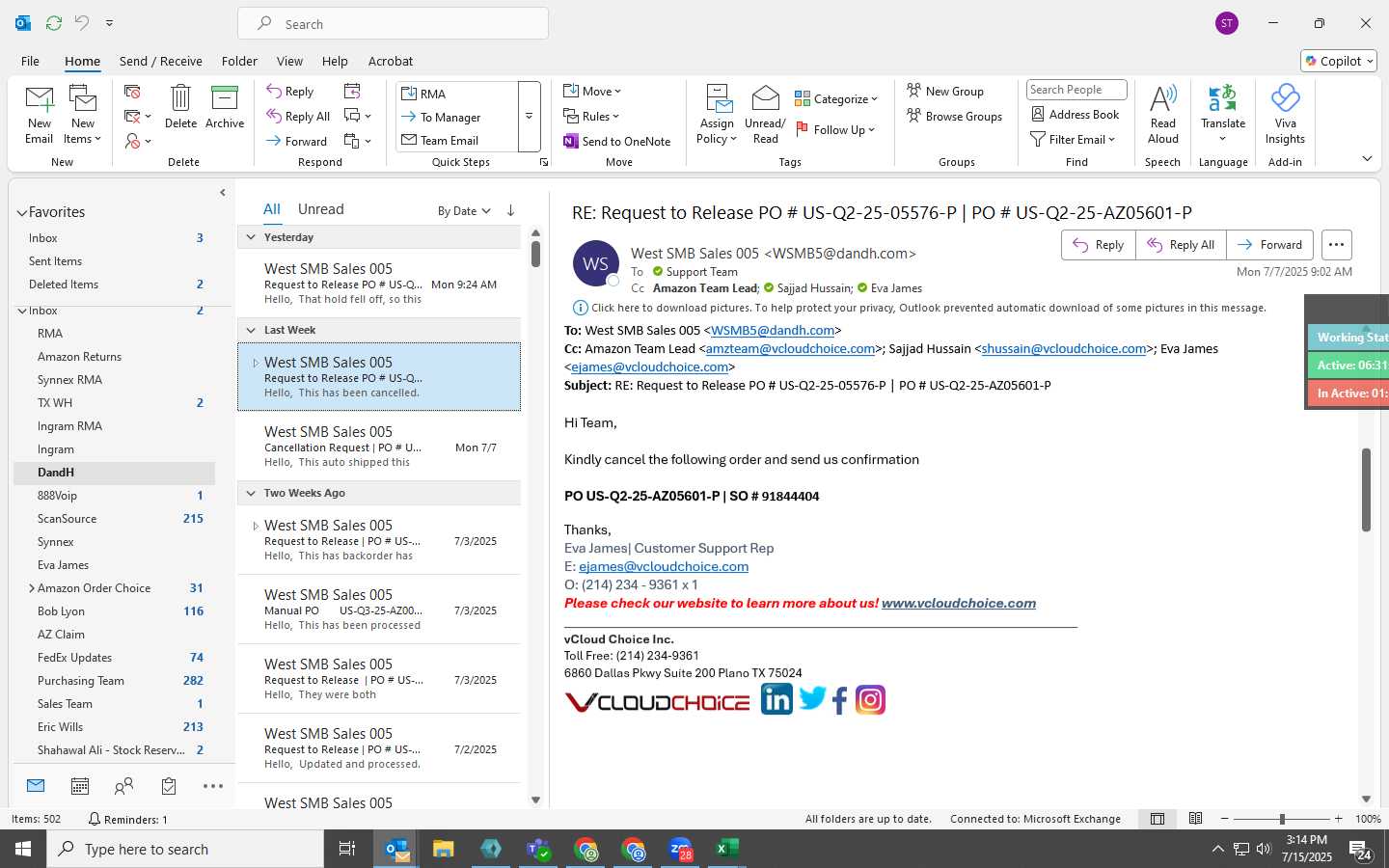Open the View tab

click(x=289, y=61)
